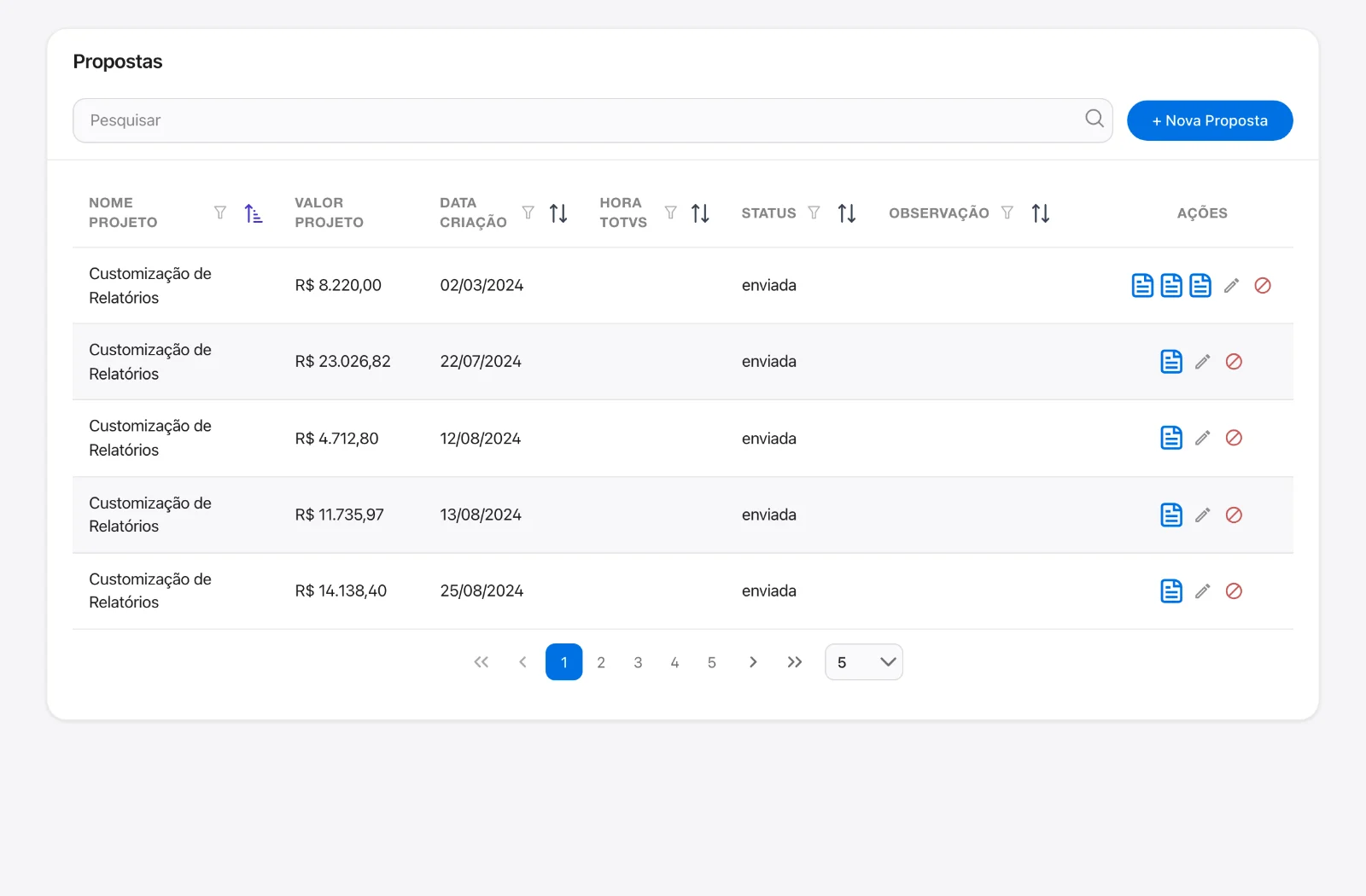Go to page 4
The height and width of the screenshot is (896, 1366).
tap(674, 662)
